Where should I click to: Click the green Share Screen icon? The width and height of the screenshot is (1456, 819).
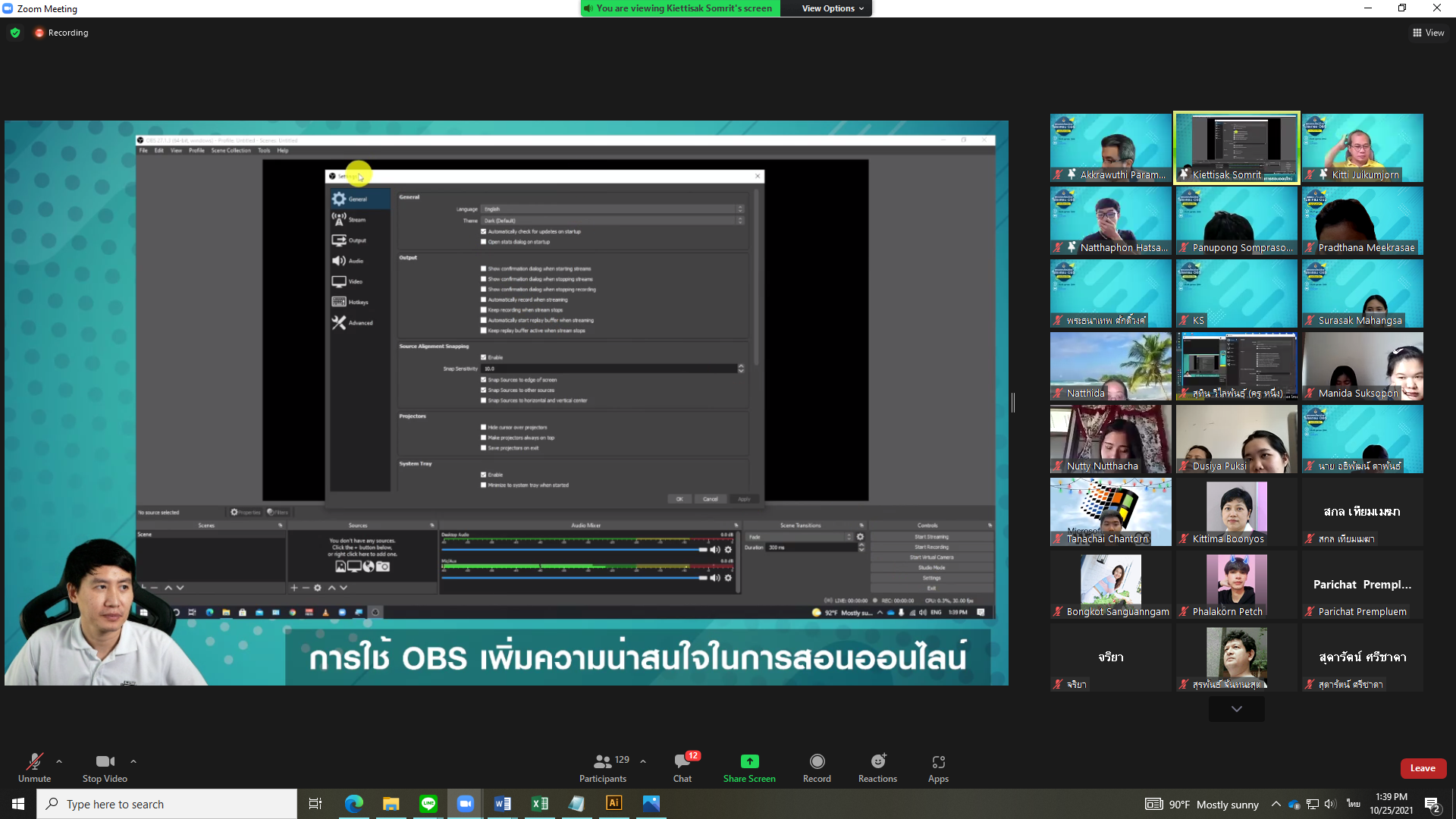coord(749,761)
